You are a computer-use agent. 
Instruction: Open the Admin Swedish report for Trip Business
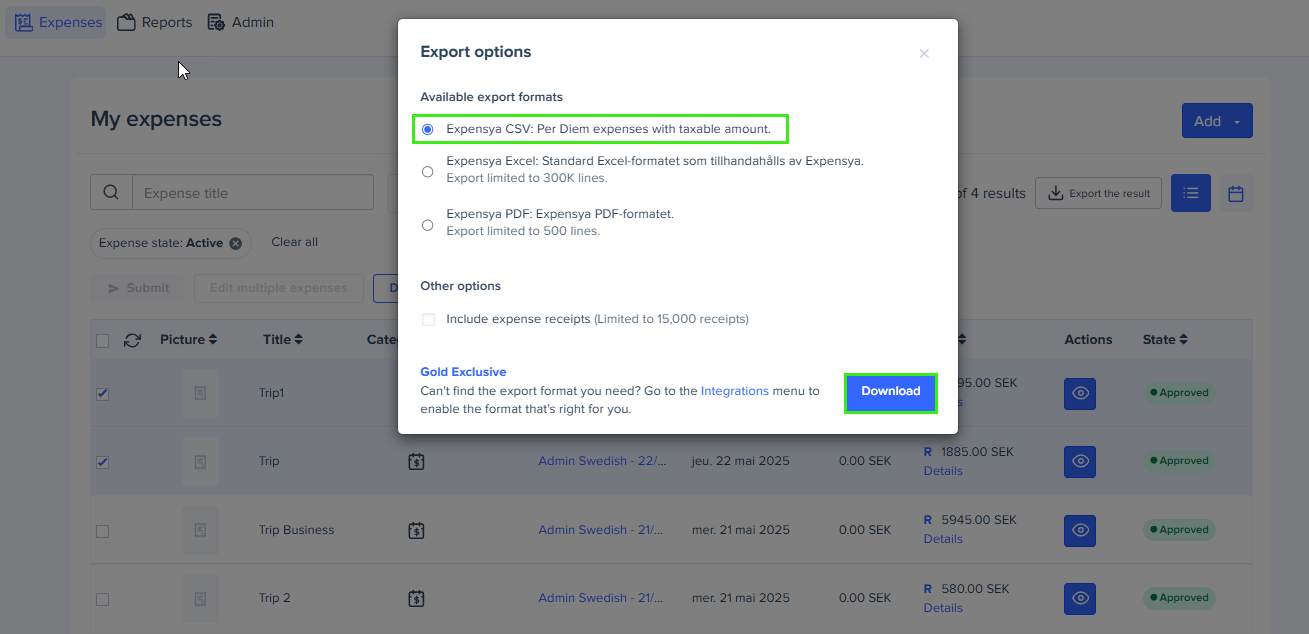tap(601, 530)
